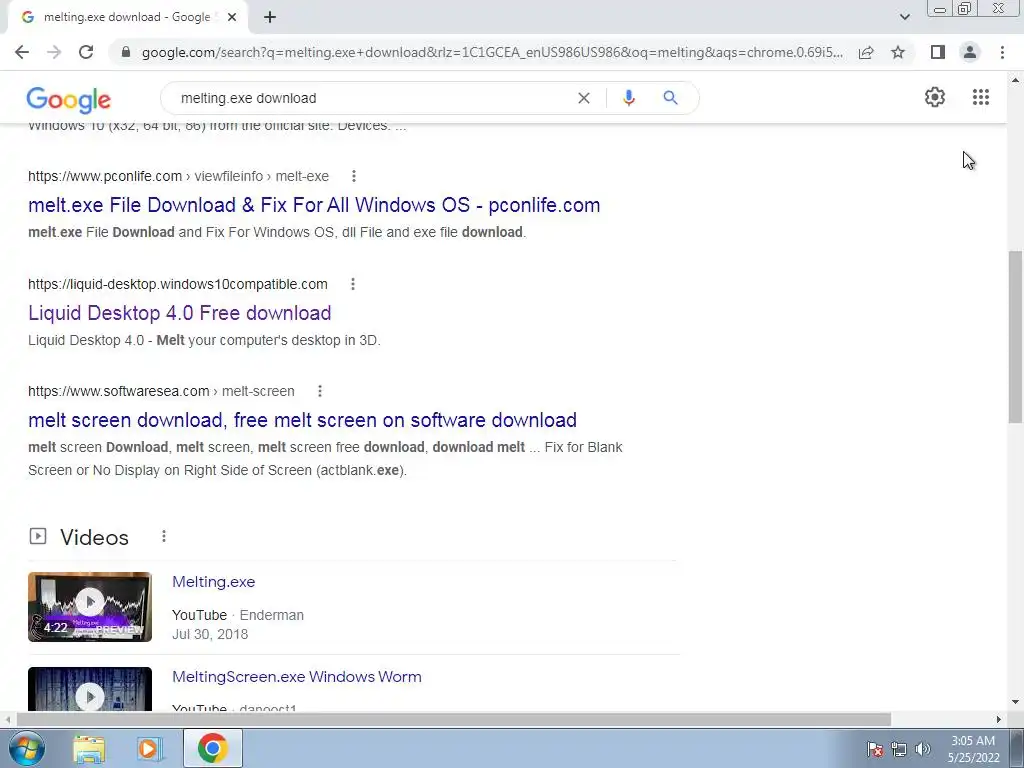1024x768 pixels.
Task: Open melt screen download softwaresea link
Action: [x=302, y=420]
